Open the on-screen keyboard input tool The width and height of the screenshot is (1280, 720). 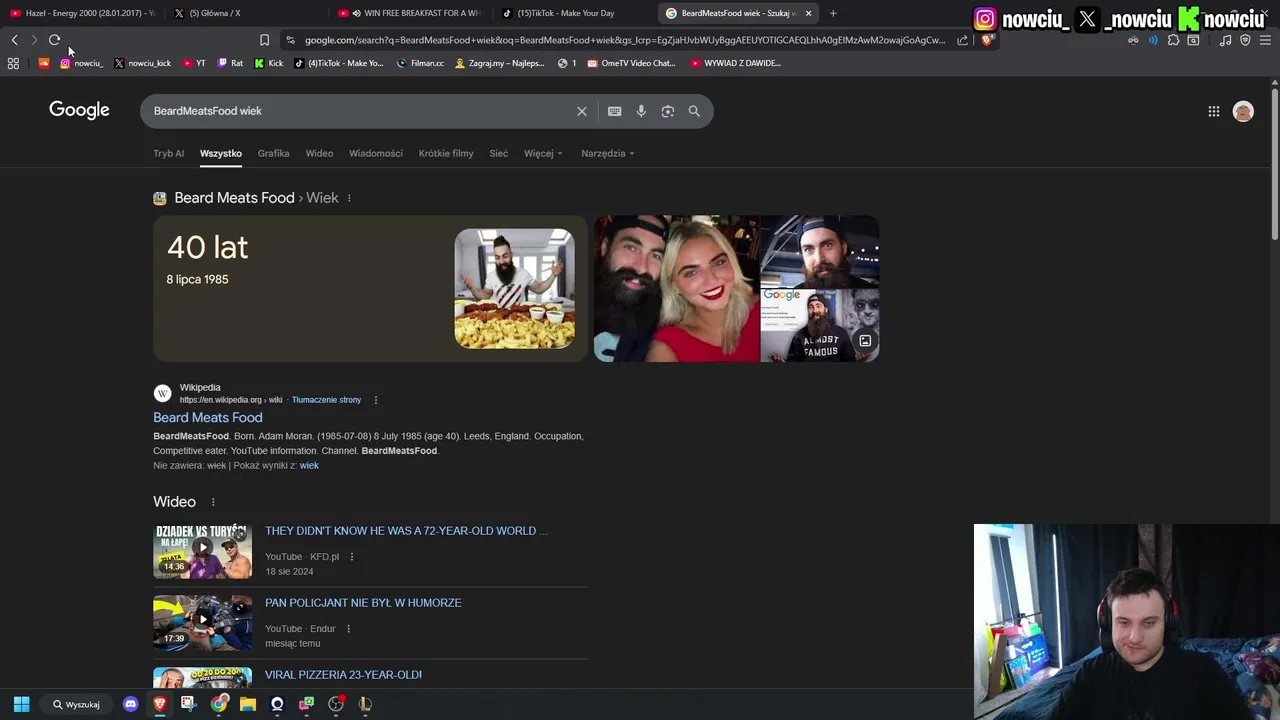click(614, 111)
